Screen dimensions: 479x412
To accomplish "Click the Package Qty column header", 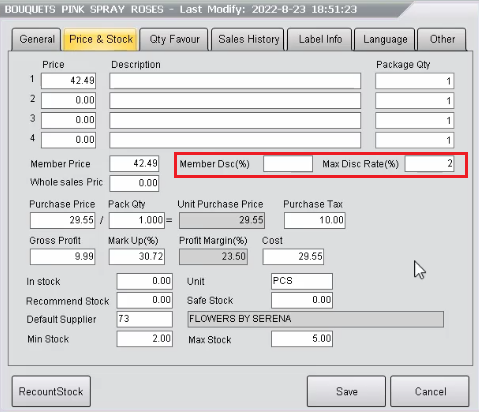I will coord(403,65).
